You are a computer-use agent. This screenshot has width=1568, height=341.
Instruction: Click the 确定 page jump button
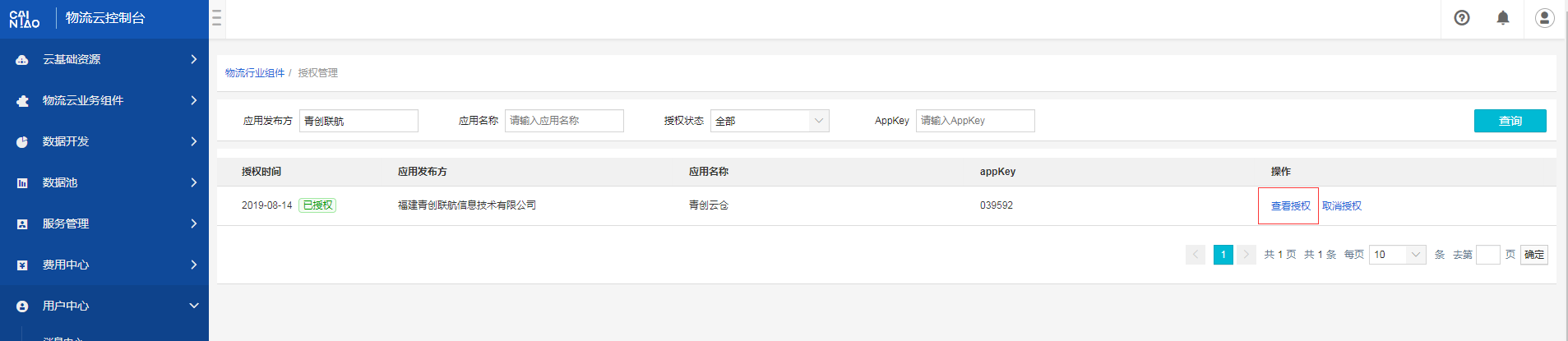(1533, 255)
